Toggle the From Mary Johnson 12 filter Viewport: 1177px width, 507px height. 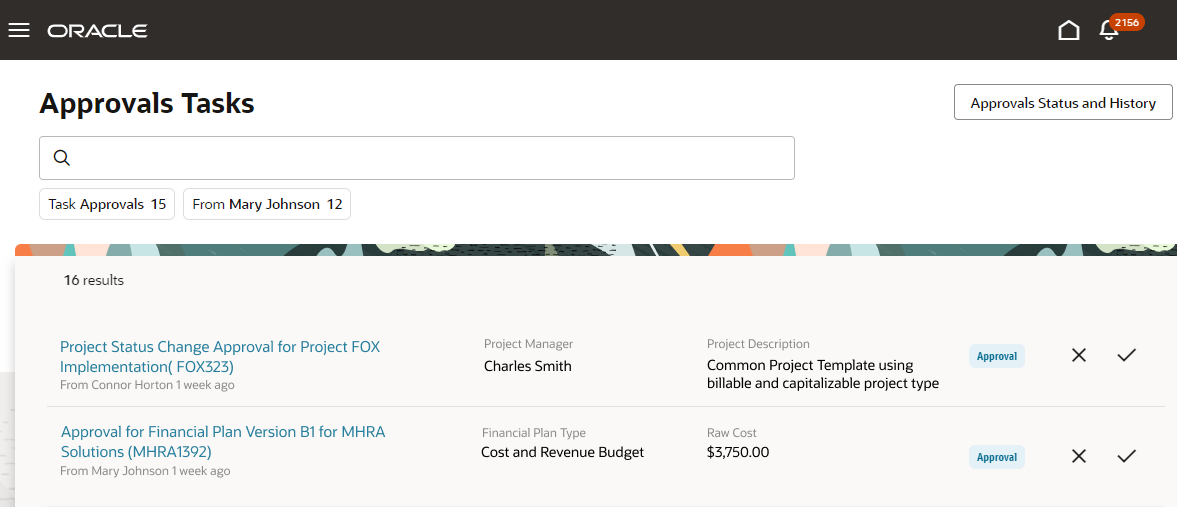267,204
